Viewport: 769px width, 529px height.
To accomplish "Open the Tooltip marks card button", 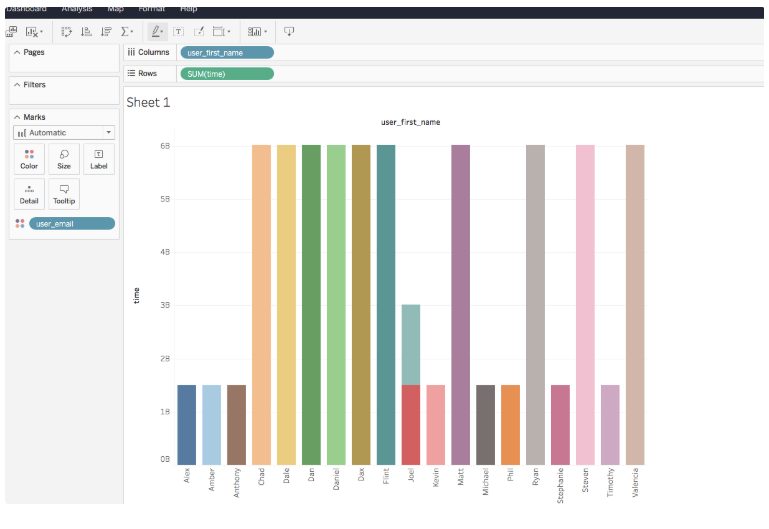I will (64, 193).
